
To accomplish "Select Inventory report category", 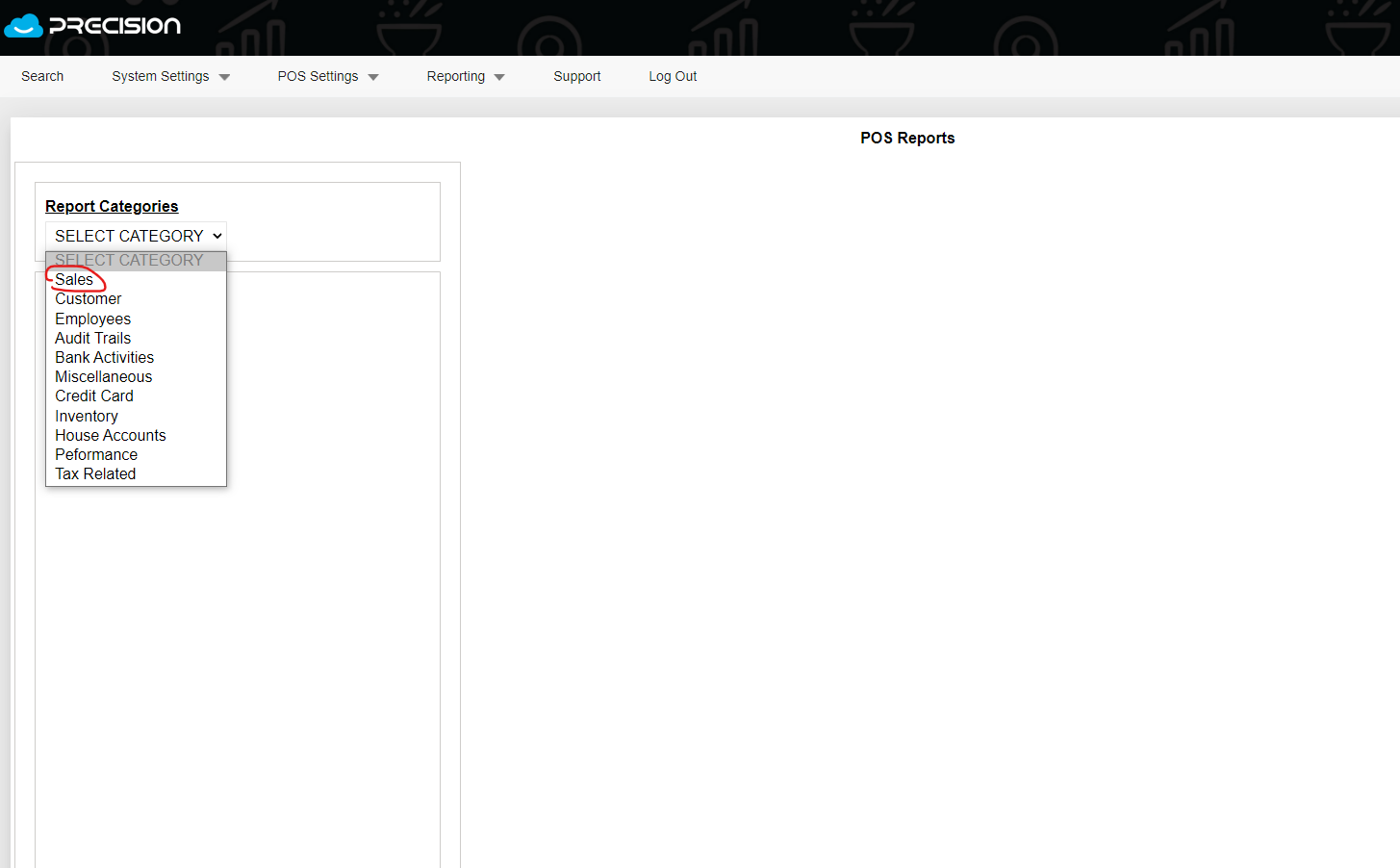I will [136, 416].
